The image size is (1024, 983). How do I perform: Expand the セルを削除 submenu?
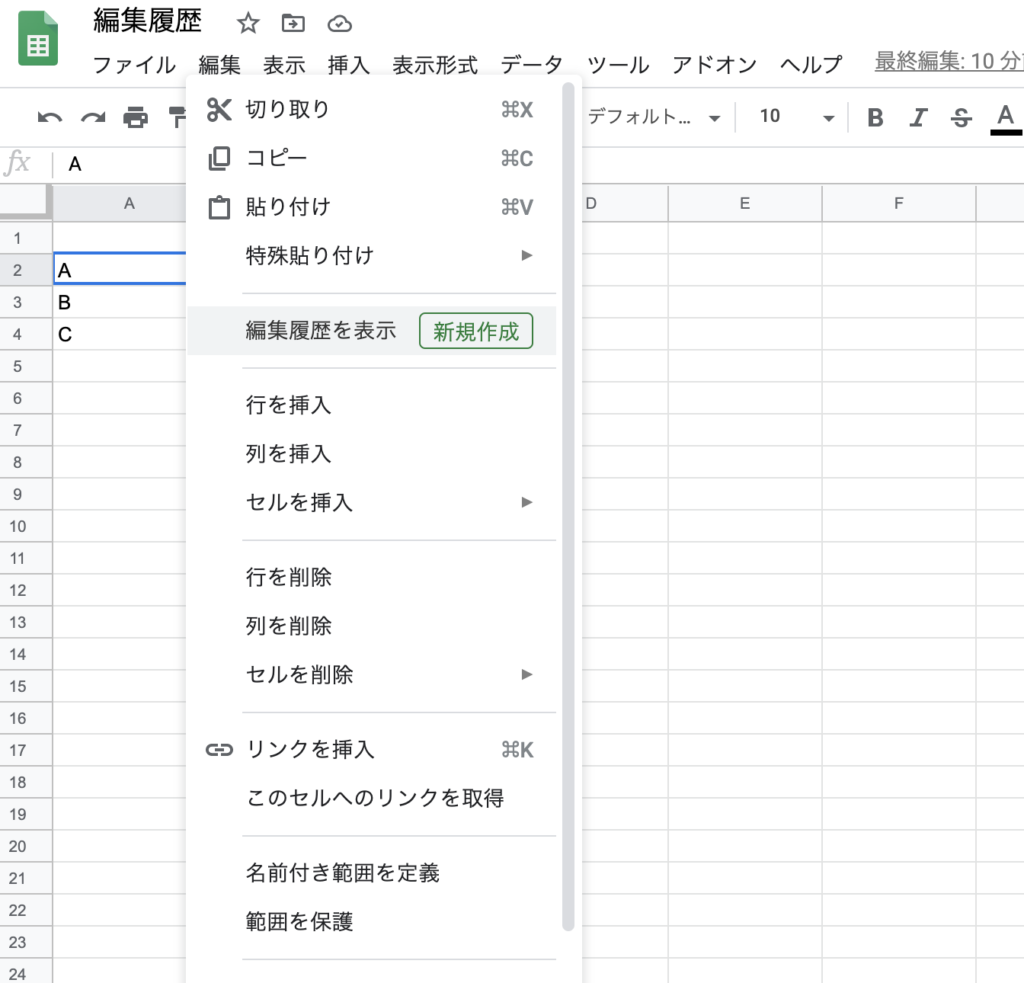(371, 675)
